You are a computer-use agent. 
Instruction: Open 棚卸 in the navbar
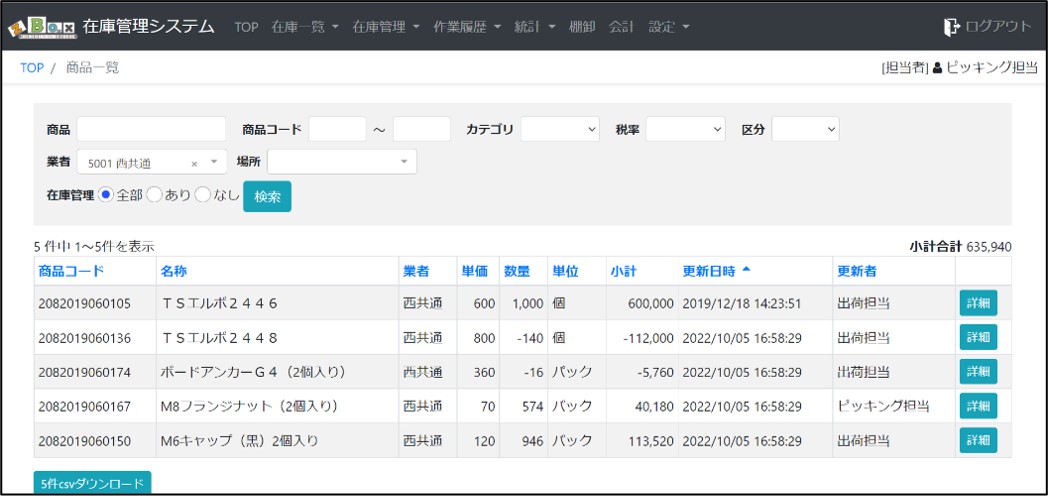pos(581,27)
